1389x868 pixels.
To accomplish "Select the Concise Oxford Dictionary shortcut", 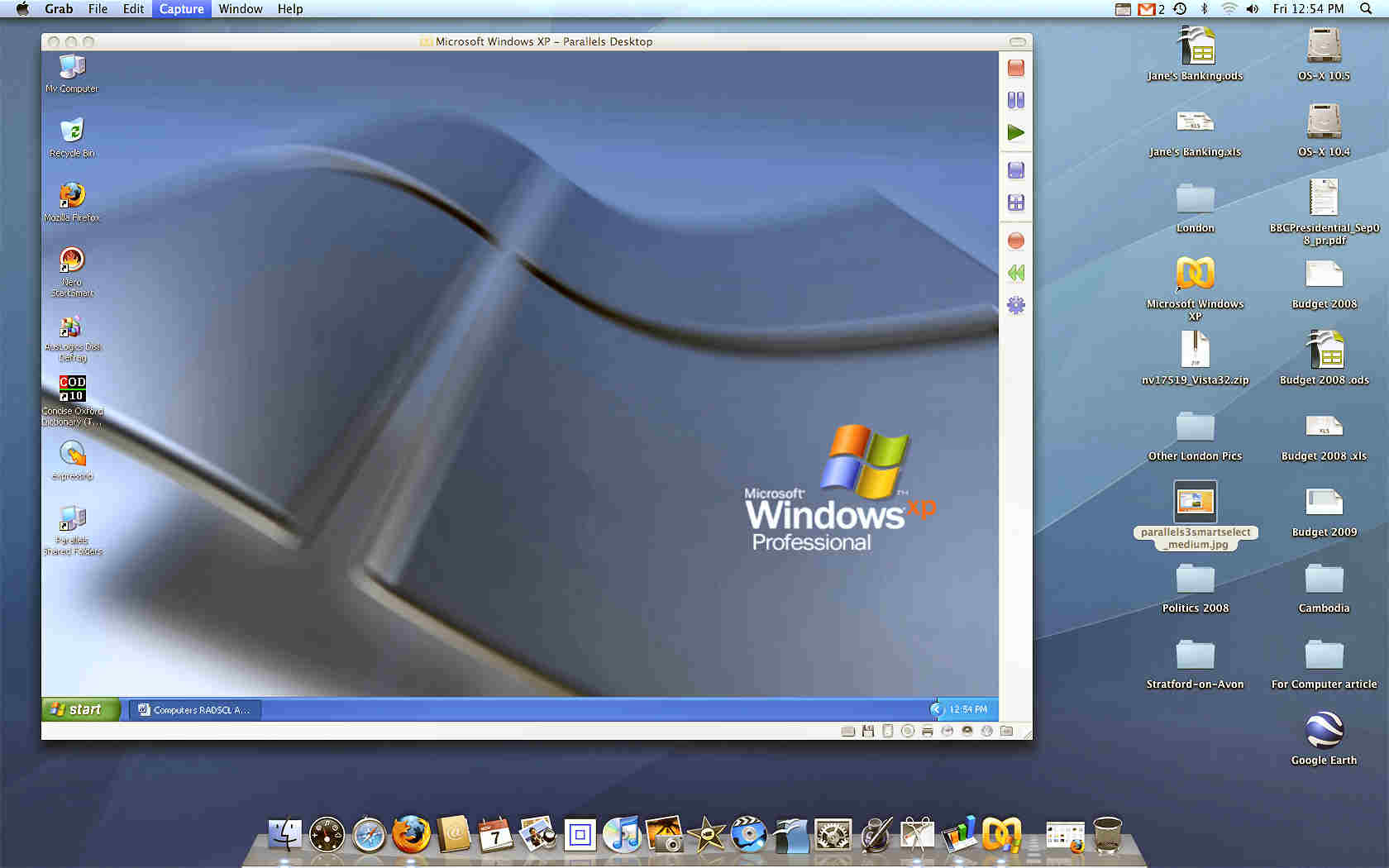I will pos(72,401).
